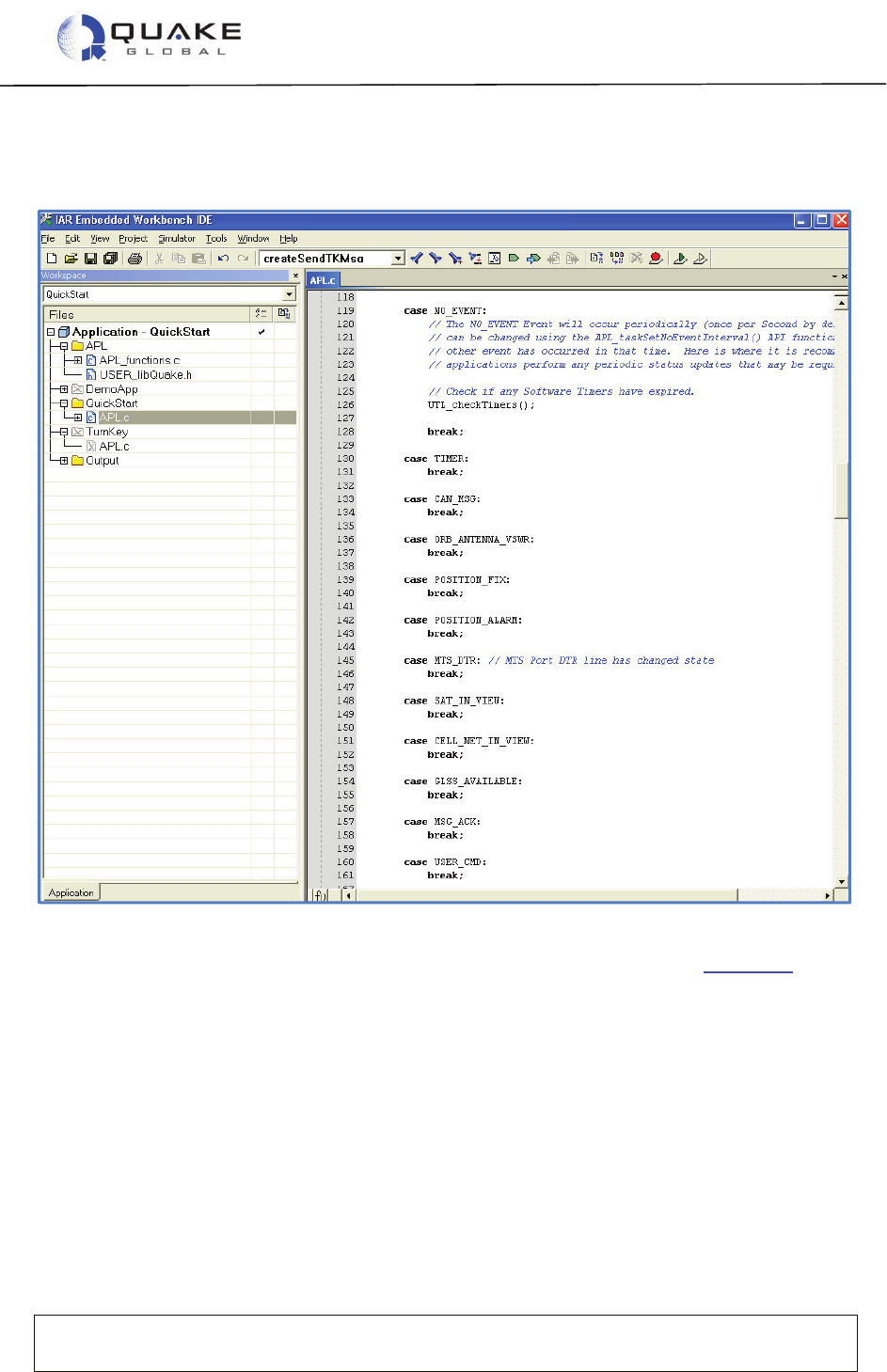
Task: Click the Paste toolbar icon
Action: [x=198, y=258]
